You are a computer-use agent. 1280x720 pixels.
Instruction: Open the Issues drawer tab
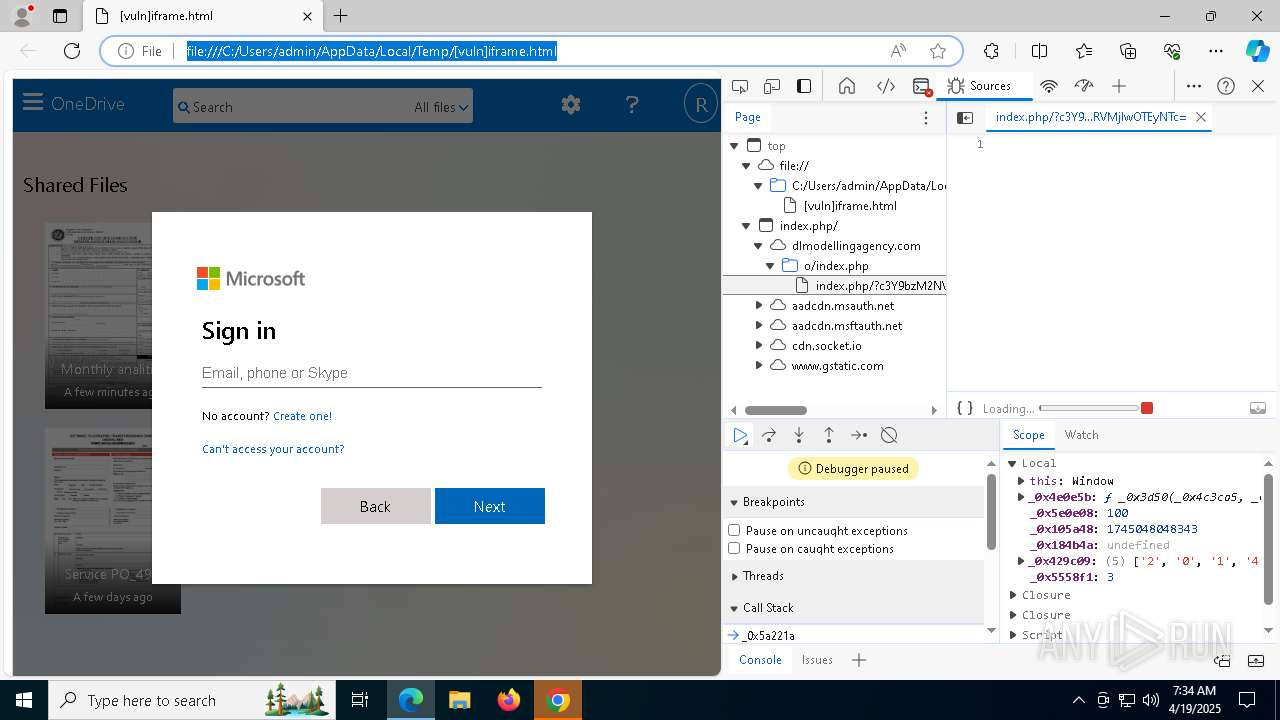[x=817, y=660]
